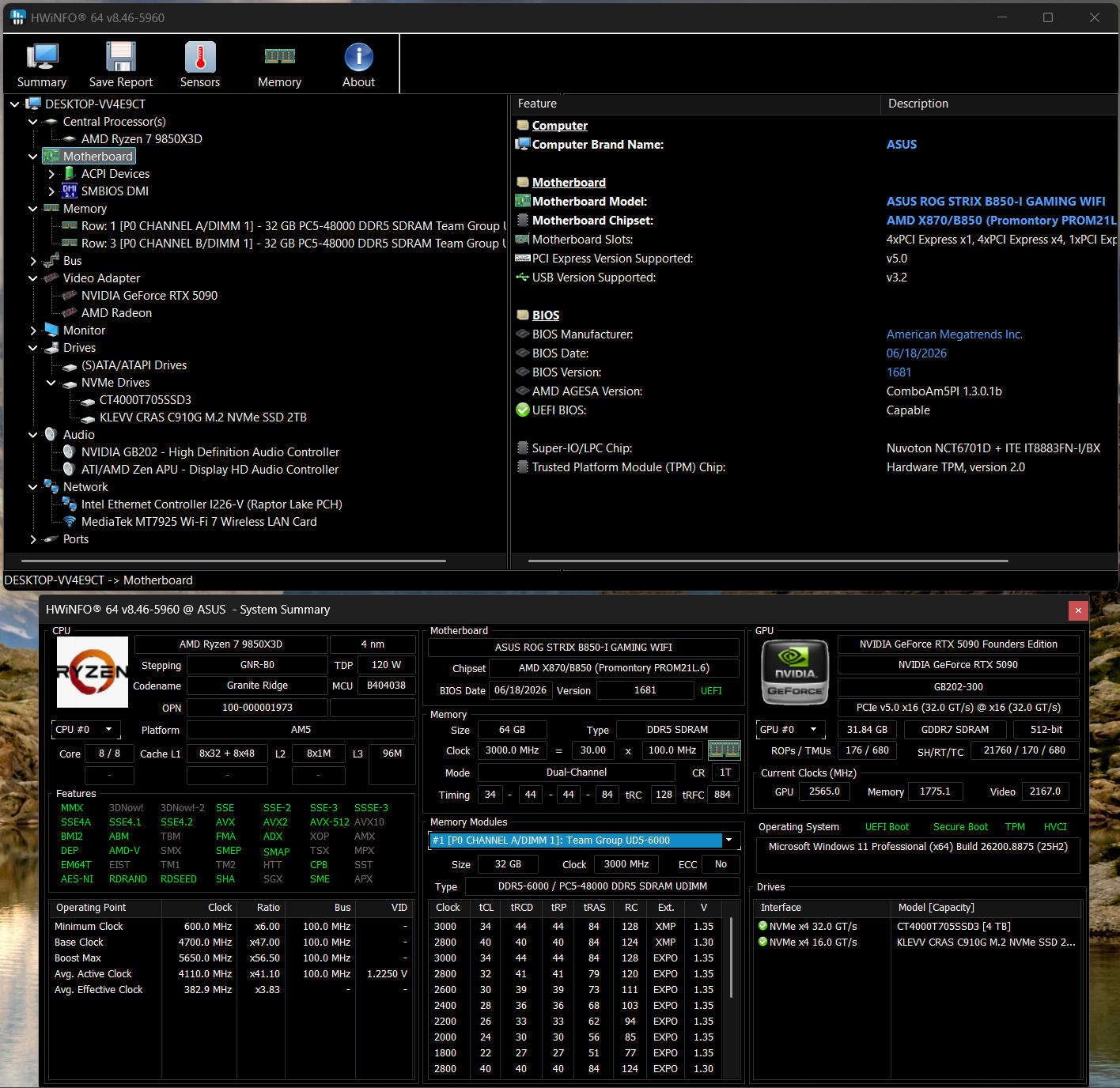The width and height of the screenshot is (1120, 1088).
Task: Click the Motherboard tree node icon
Action: (x=51, y=156)
